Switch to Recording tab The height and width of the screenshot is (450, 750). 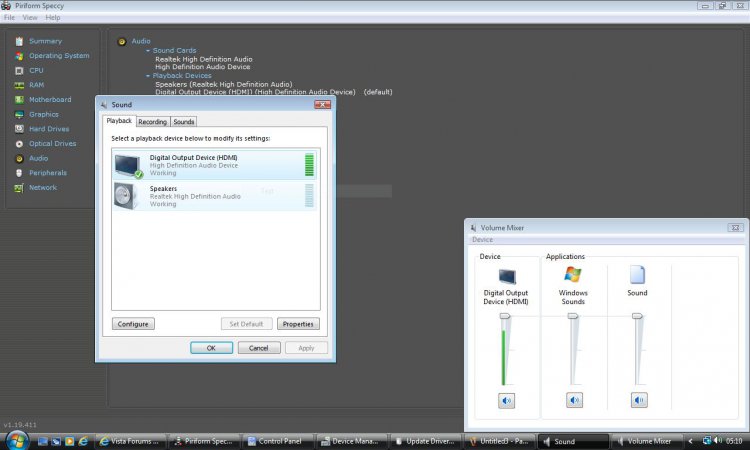[x=153, y=122]
